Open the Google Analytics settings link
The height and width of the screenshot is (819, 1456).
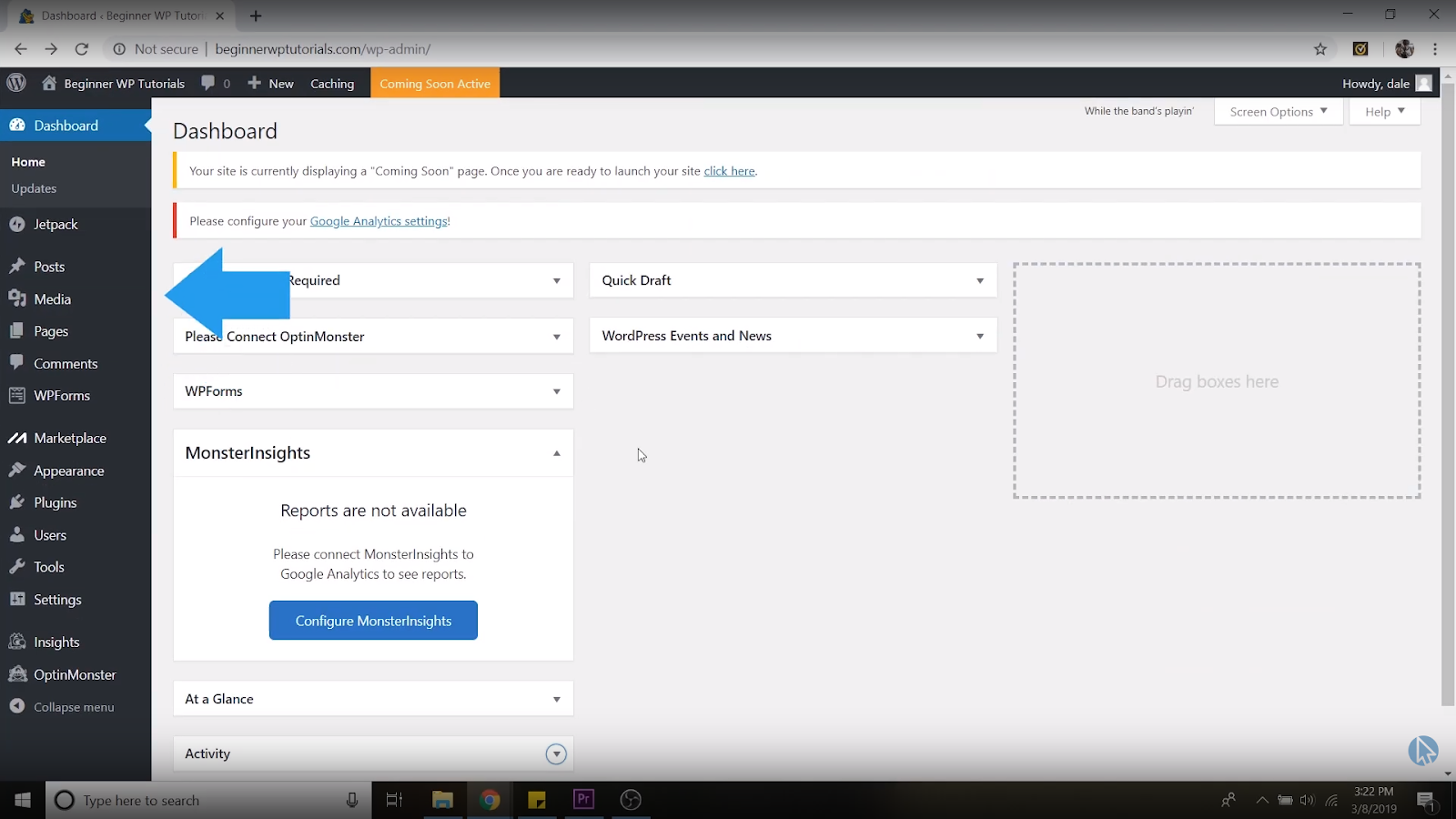[x=379, y=221]
